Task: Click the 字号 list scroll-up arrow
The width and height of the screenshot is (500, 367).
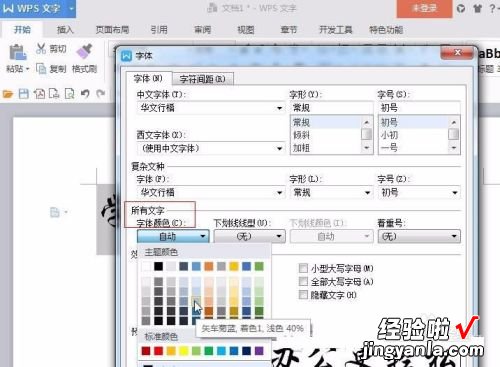Action: point(454,122)
